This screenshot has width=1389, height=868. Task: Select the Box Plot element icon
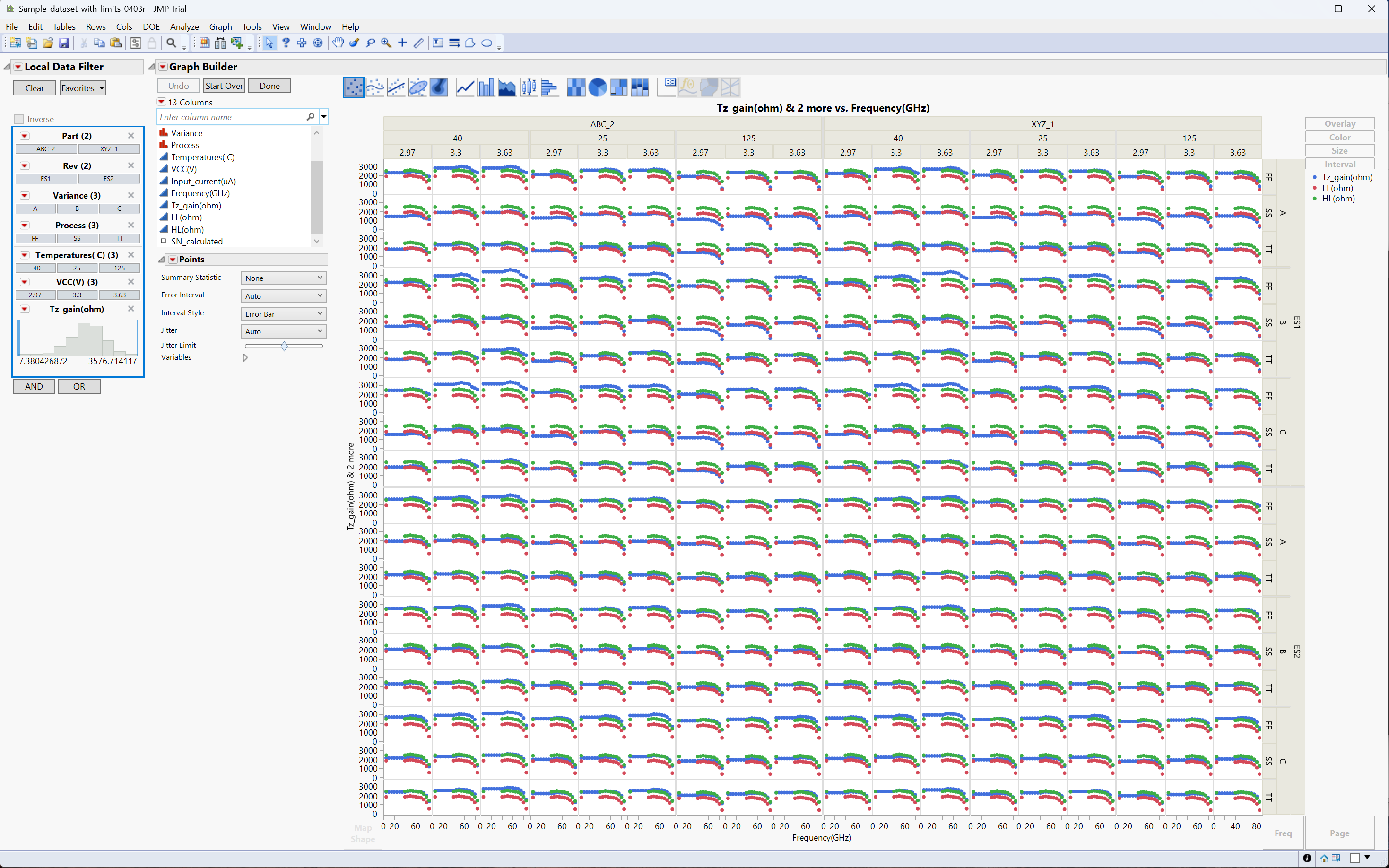(x=528, y=87)
